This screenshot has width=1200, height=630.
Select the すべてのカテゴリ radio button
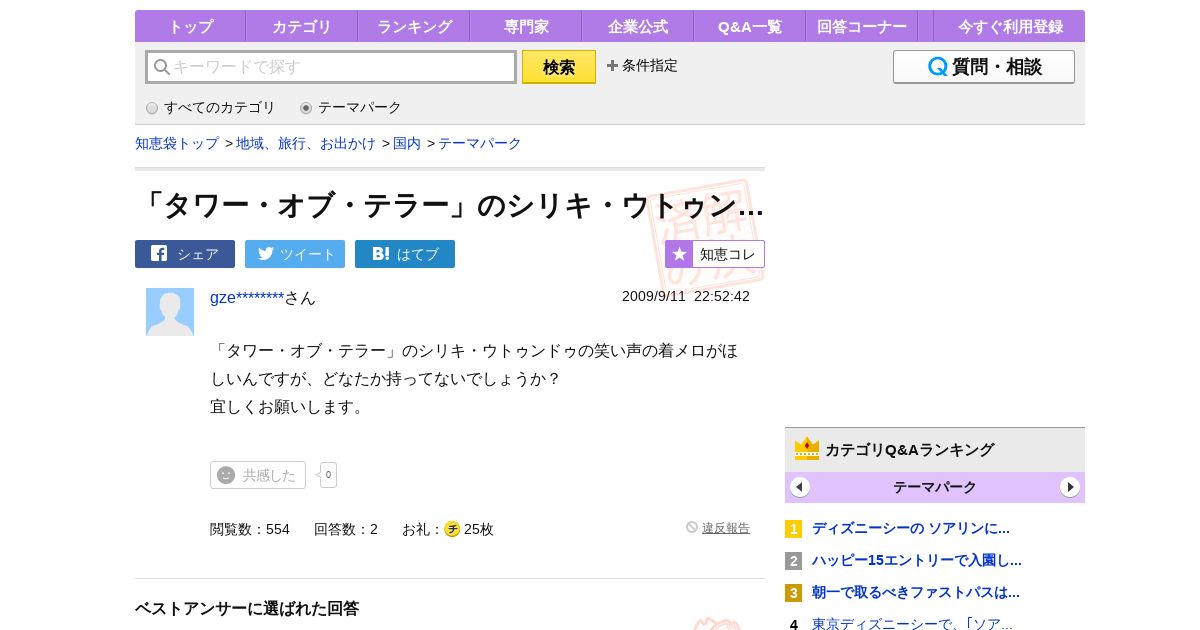click(x=152, y=108)
